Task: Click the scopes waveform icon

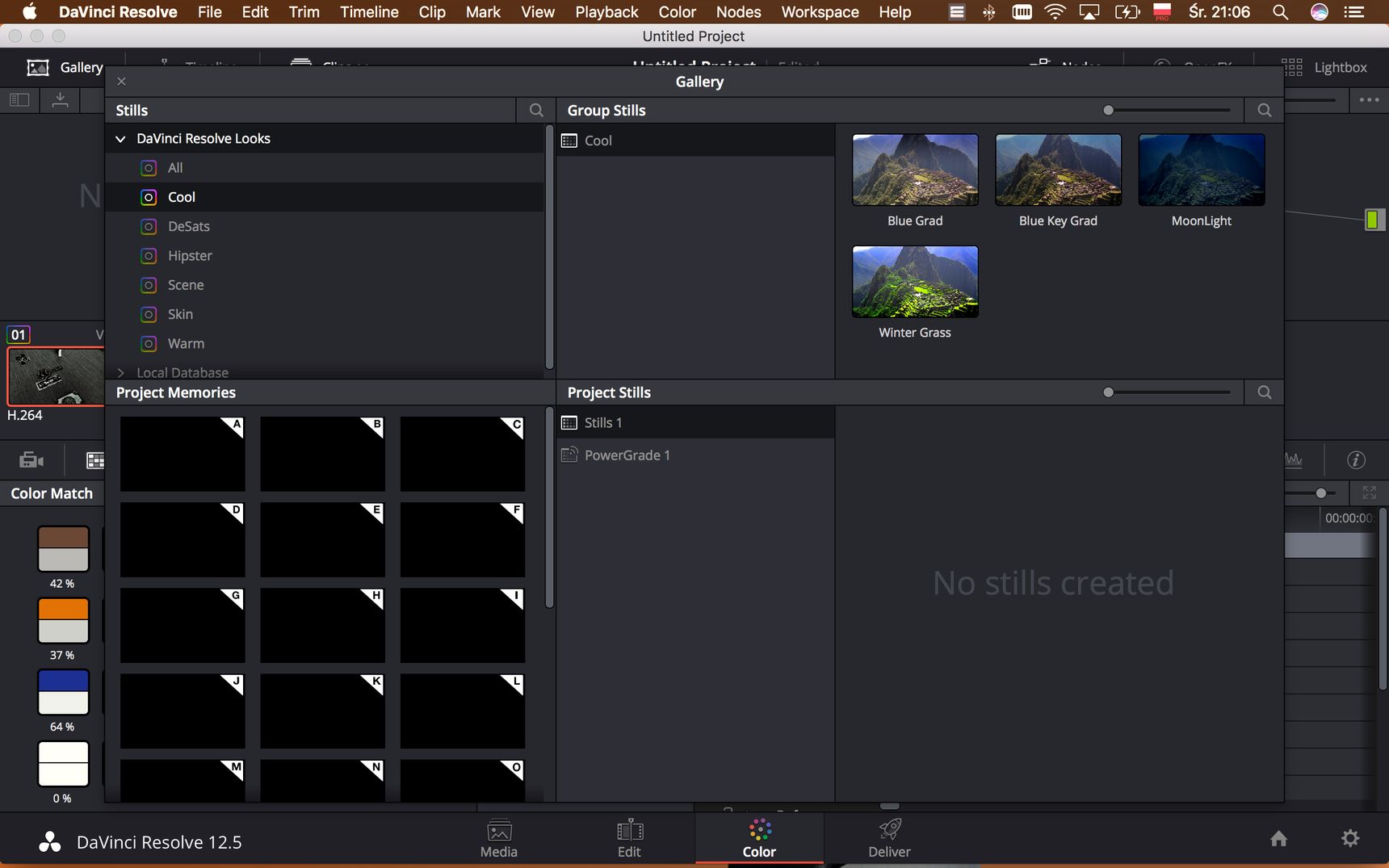Action: point(1295,460)
